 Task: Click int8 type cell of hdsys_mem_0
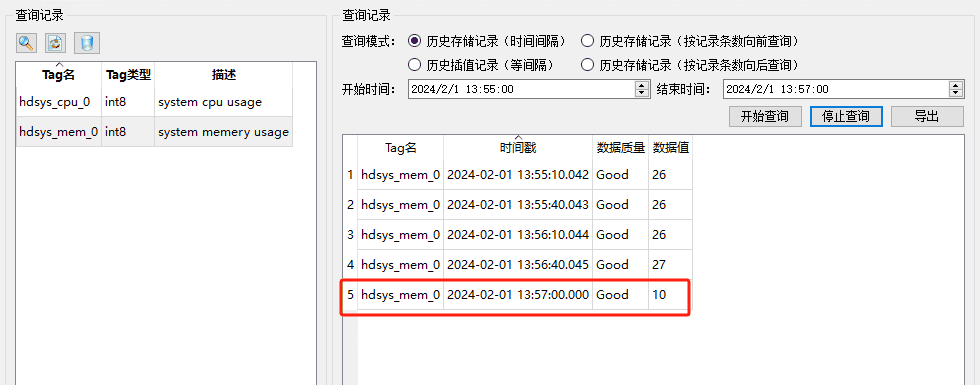128,132
